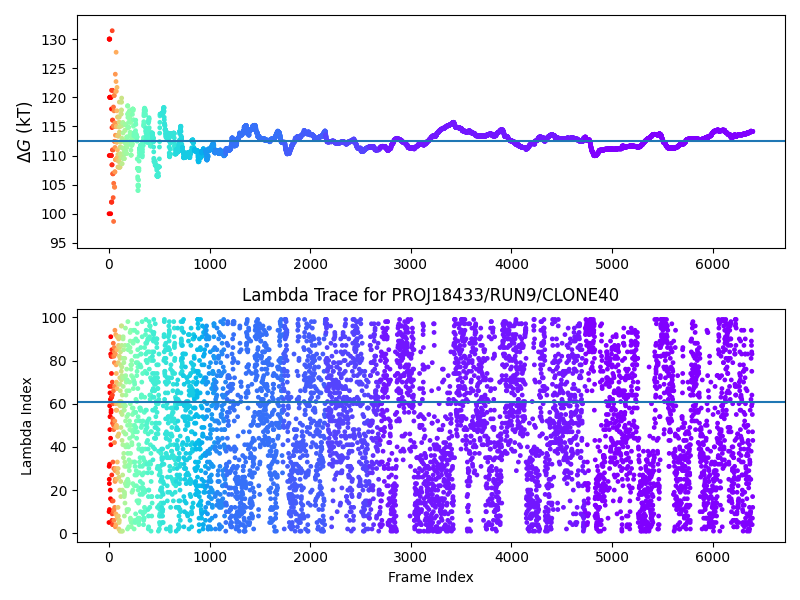Click the 2000 tick below the lower plot

coord(310,557)
